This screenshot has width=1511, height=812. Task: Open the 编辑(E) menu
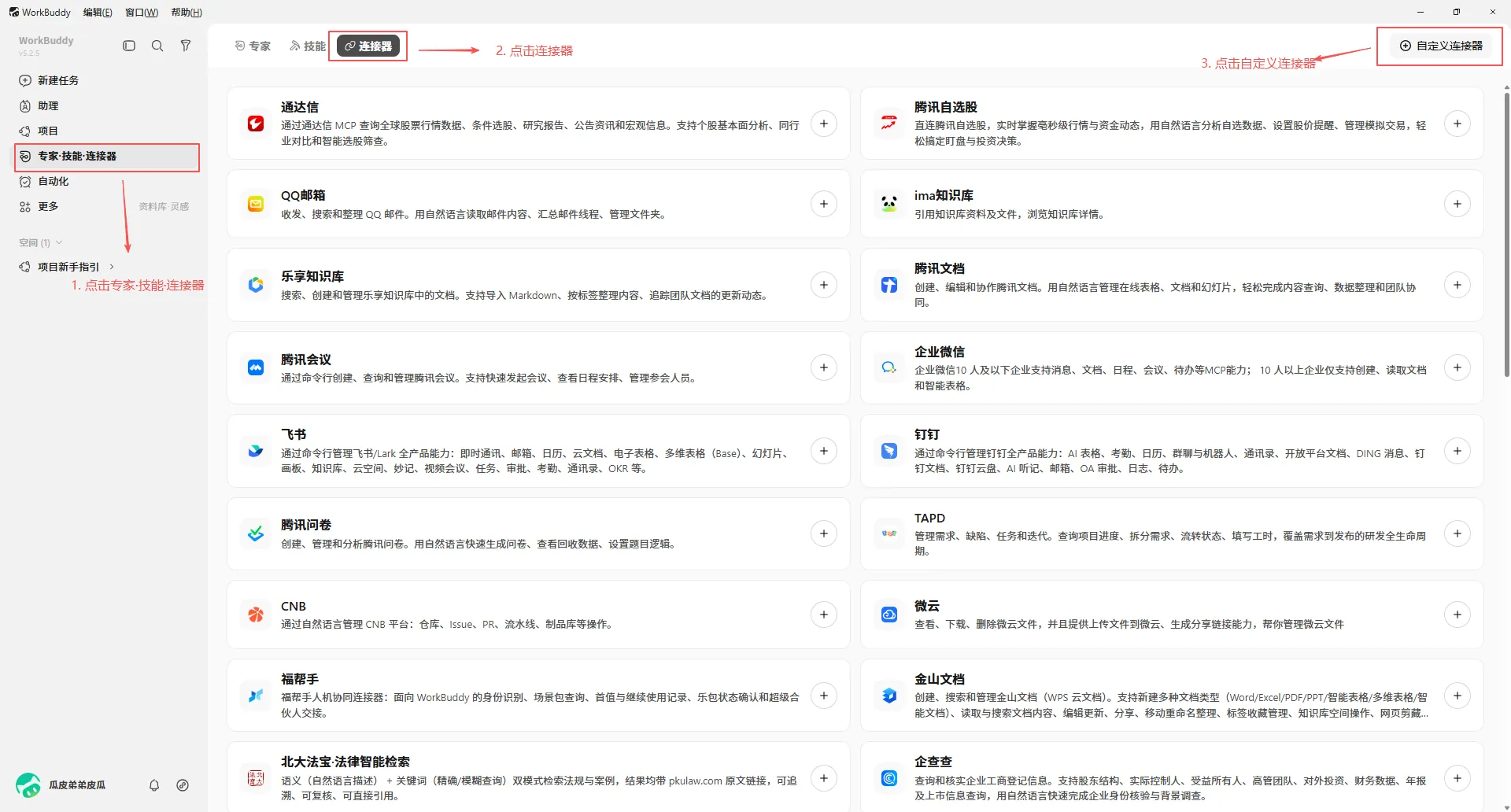click(98, 12)
